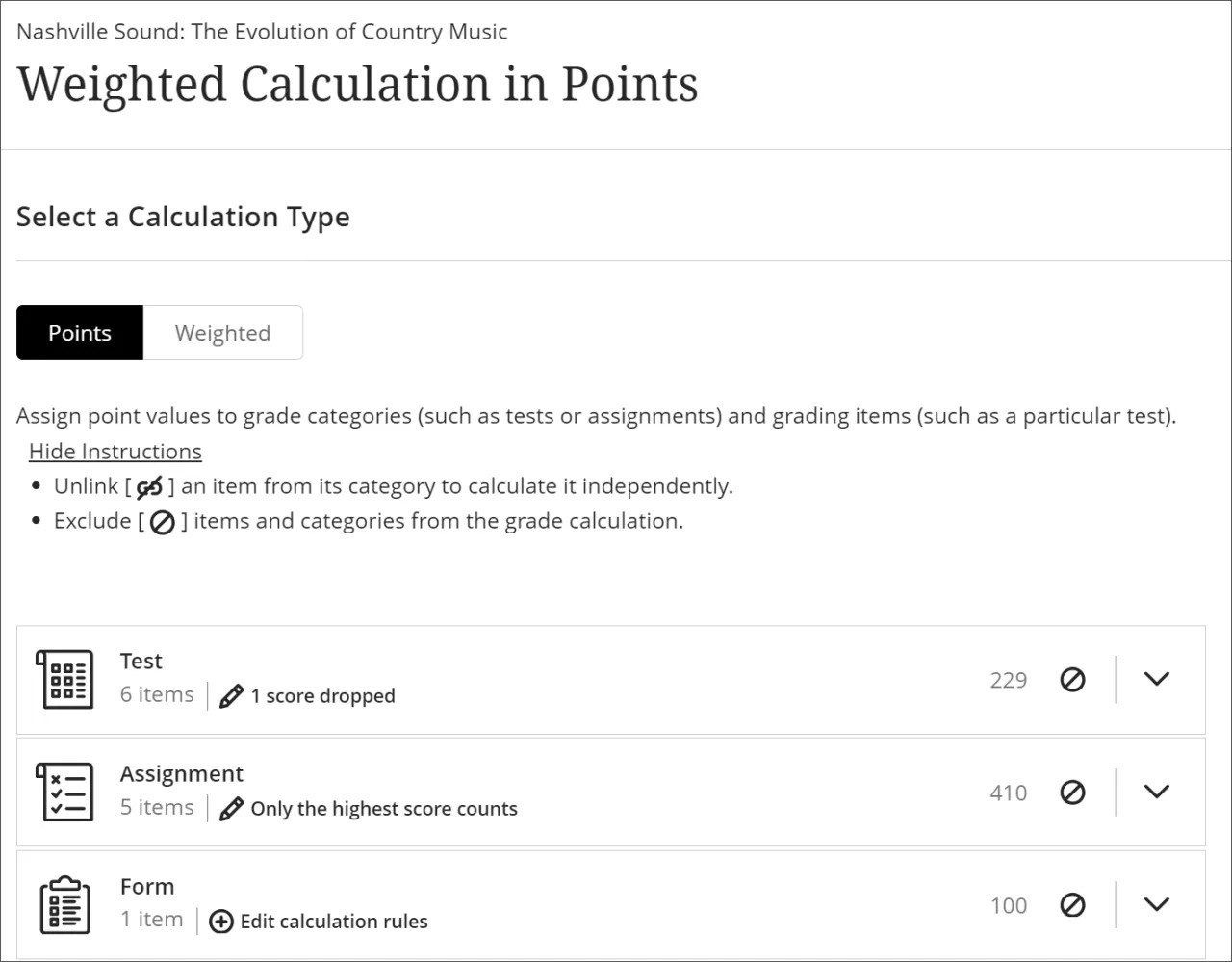Image resolution: width=1232 pixels, height=962 pixels.
Task: Click the Hide Instructions link
Action: (x=115, y=451)
